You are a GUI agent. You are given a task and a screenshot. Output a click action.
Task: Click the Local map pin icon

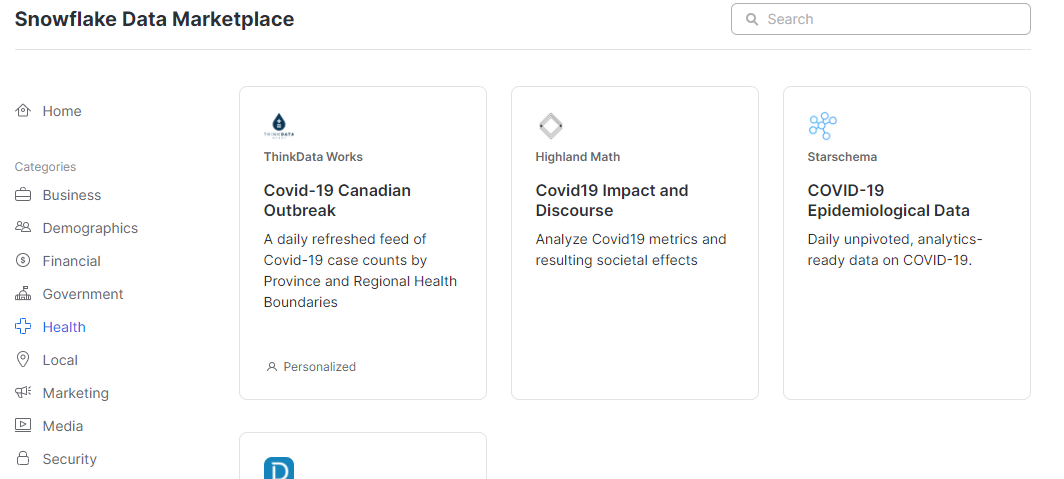click(x=23, y=360)
